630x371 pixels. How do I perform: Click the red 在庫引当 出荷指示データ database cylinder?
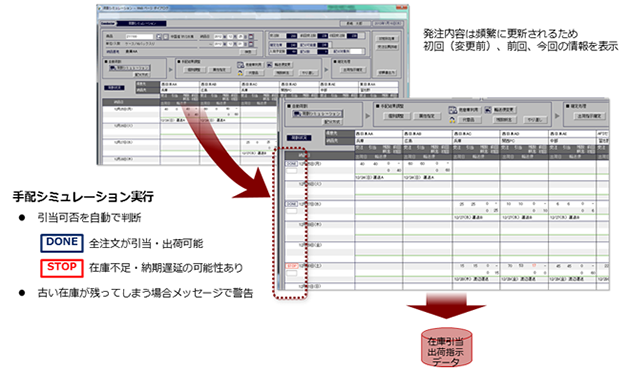(446, 347)
